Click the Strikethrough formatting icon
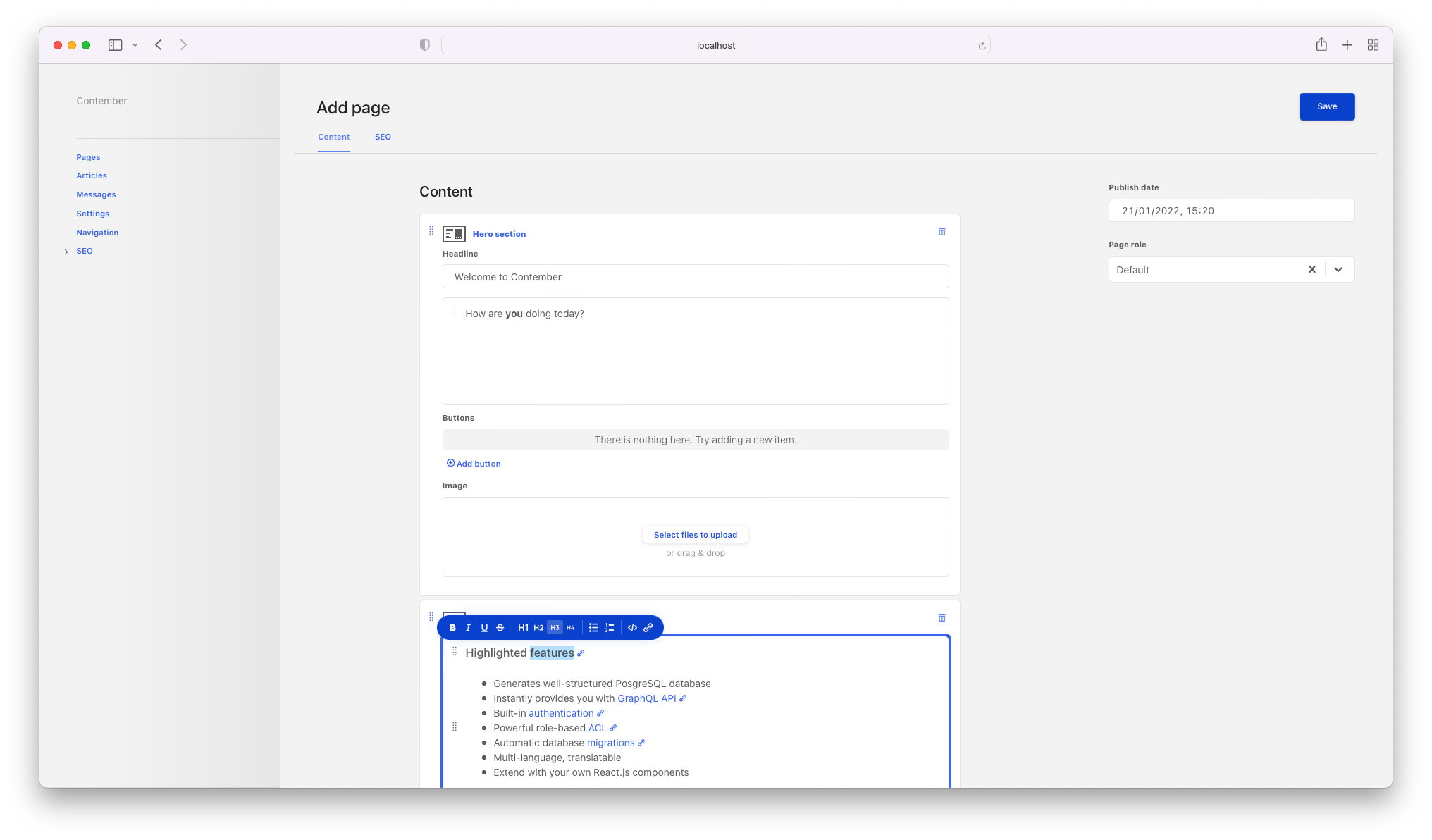The width and height of the screenshot is (1432, 840). click(x=500, y=627)
